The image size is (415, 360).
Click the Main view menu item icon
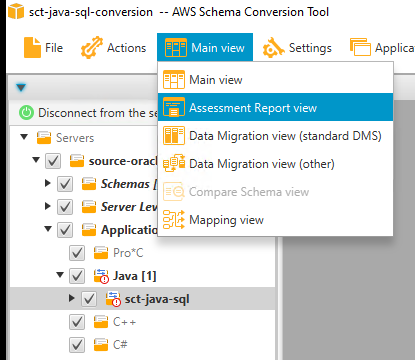point(174,79)
